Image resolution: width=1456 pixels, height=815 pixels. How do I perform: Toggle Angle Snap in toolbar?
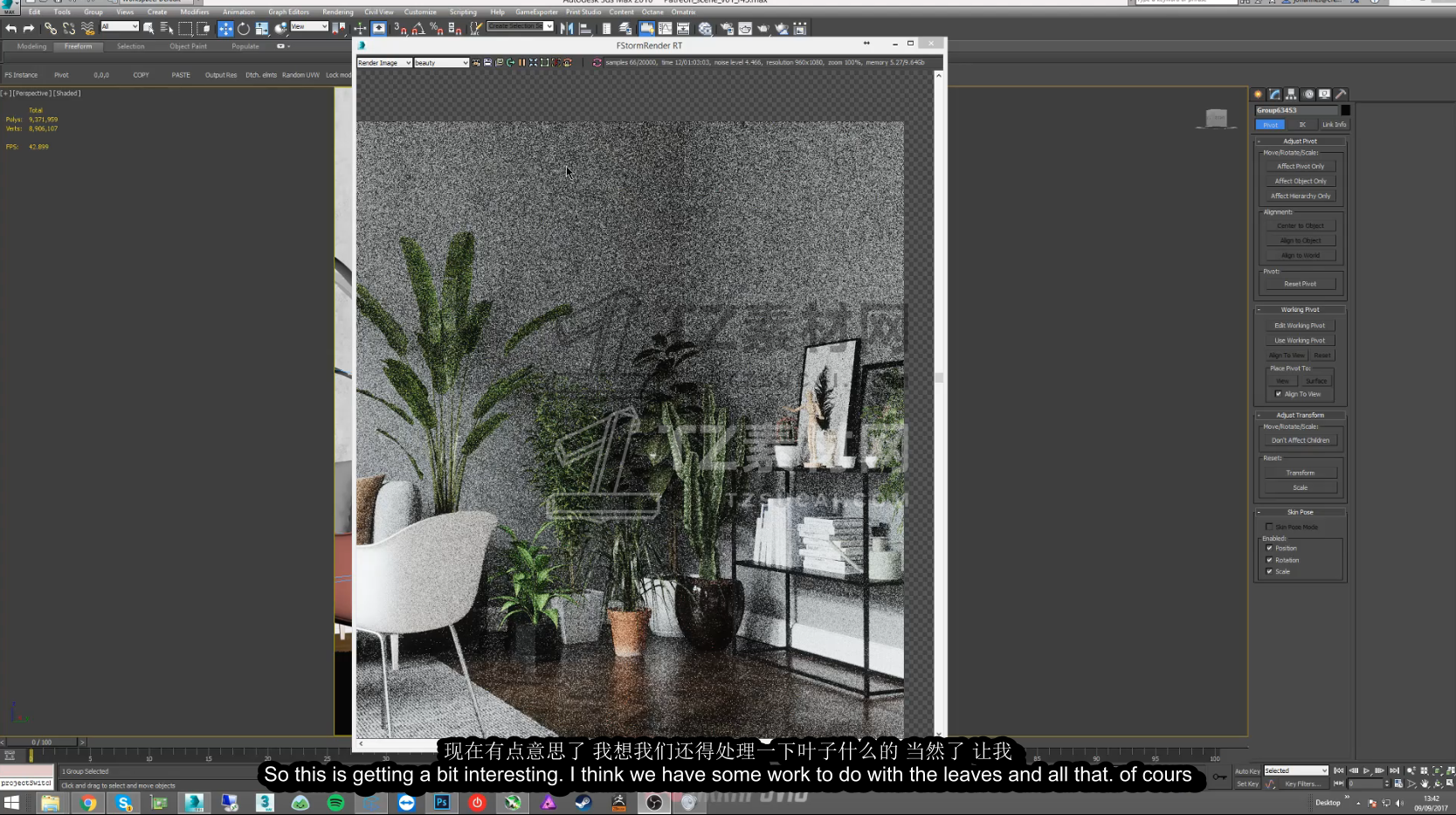tap(418, 29)
